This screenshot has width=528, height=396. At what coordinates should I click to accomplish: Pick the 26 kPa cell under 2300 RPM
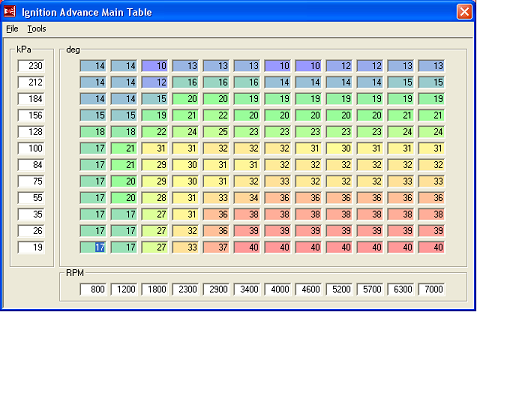pos(186,231)
